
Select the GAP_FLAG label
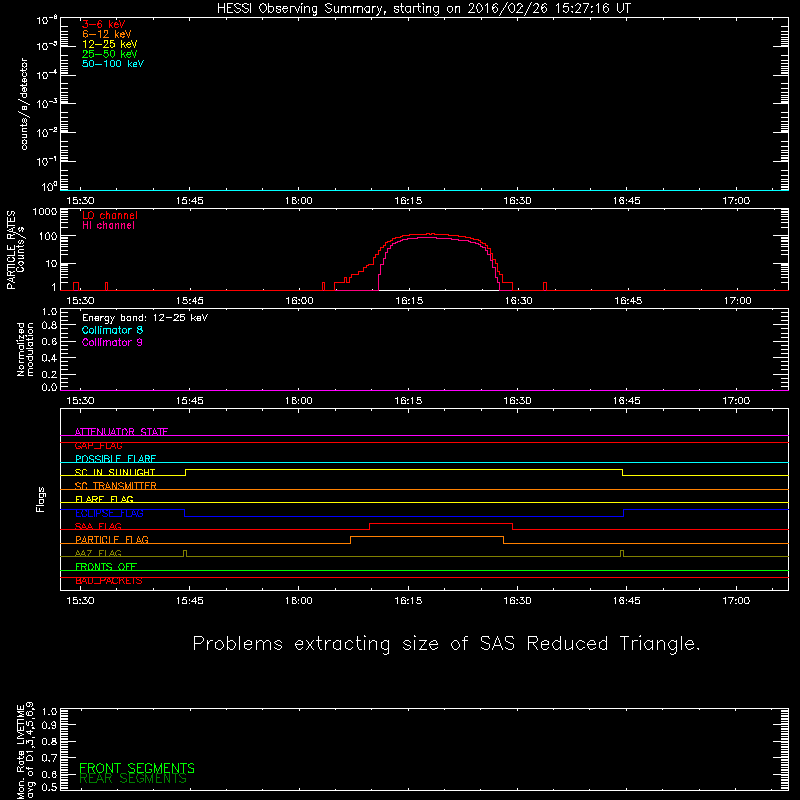(x=98, y=445)
